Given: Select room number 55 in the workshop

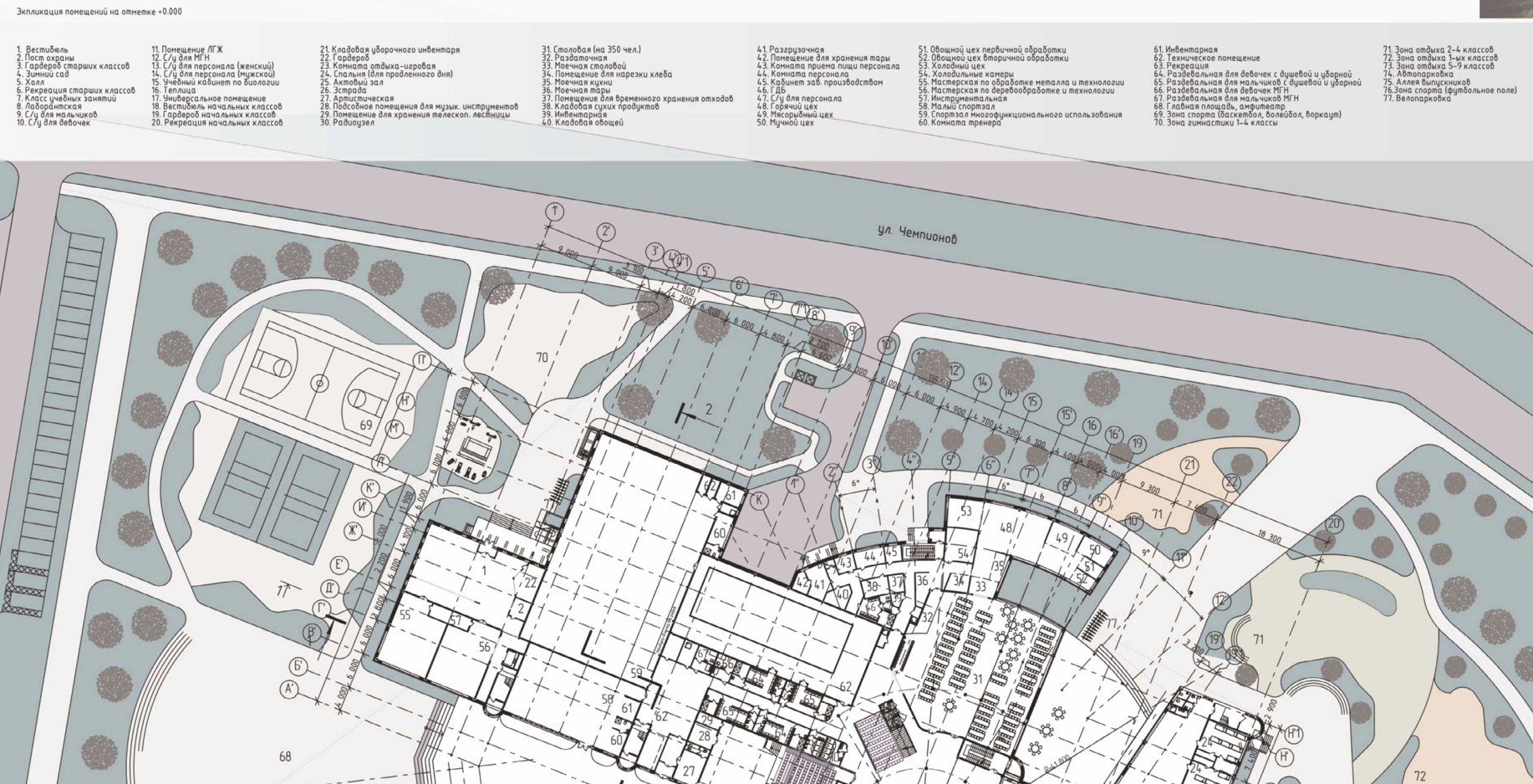Looking at the screenshot, I should (405, 615).
